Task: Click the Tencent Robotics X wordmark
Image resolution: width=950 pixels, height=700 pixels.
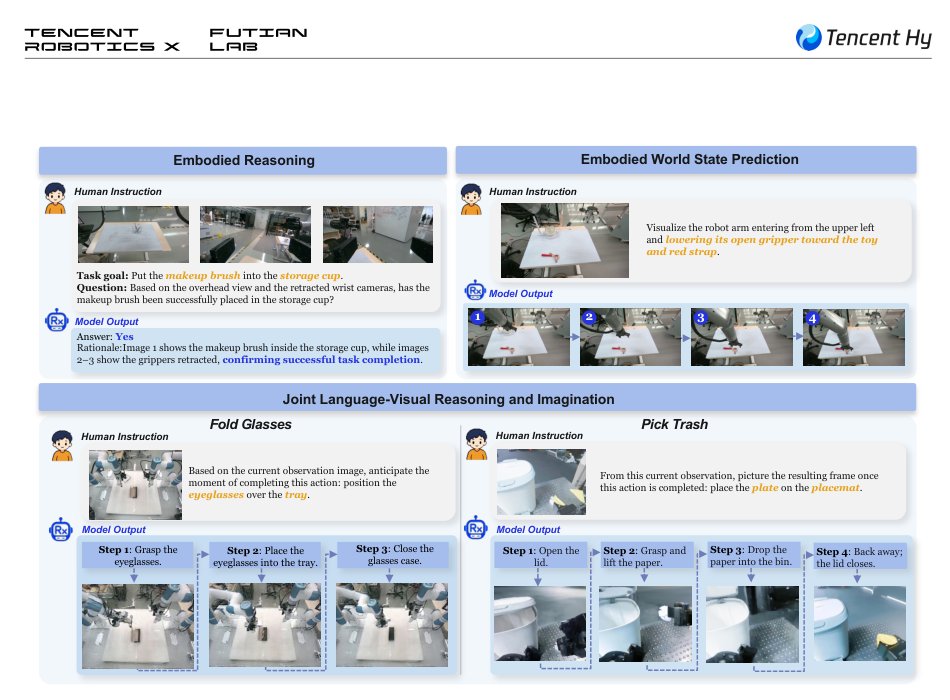Action: pyautogui.click(x=102, y=39)
